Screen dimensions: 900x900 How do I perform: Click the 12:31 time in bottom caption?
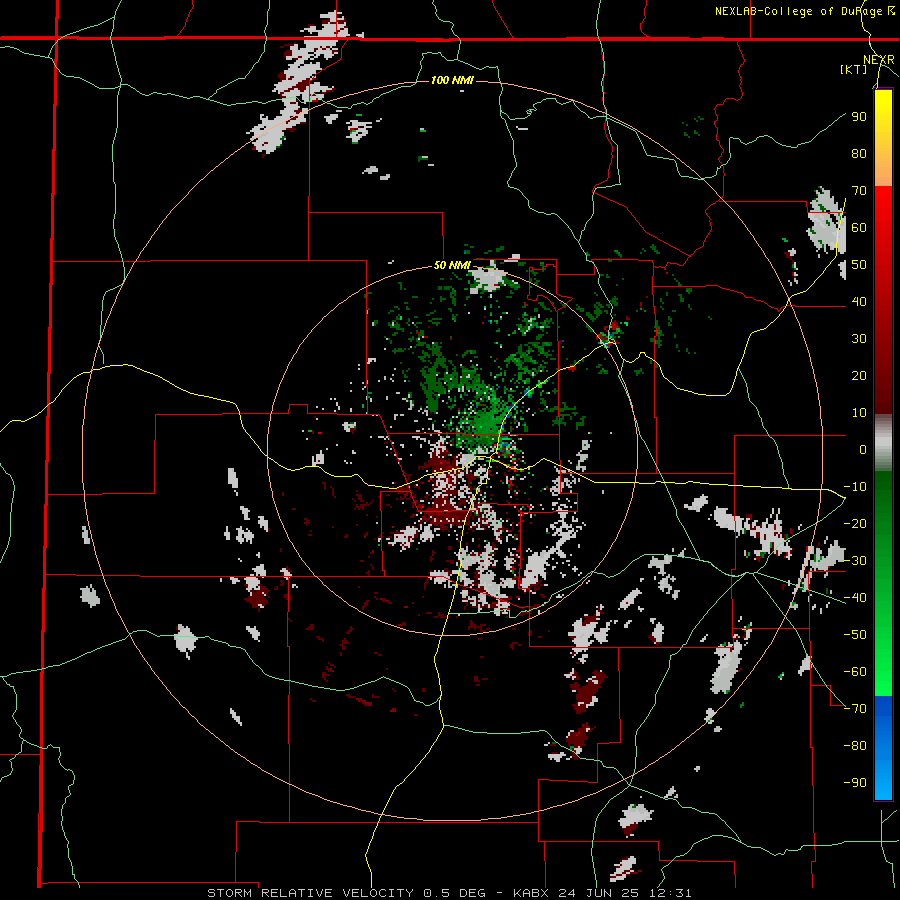coord(672,893)
